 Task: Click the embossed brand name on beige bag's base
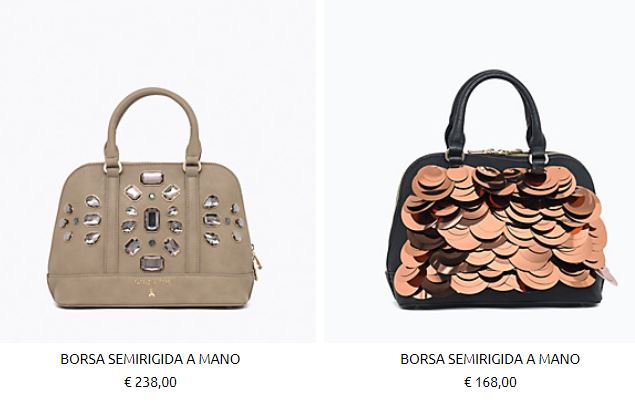click(x=152, y=280)
